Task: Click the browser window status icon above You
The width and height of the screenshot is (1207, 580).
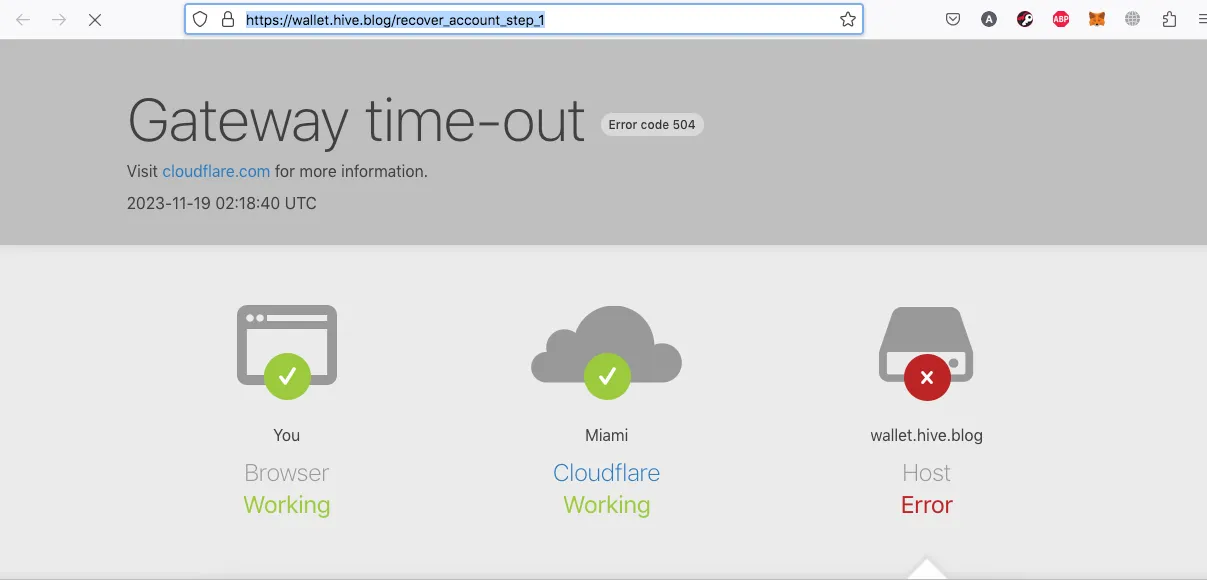Action: point(287,351)
